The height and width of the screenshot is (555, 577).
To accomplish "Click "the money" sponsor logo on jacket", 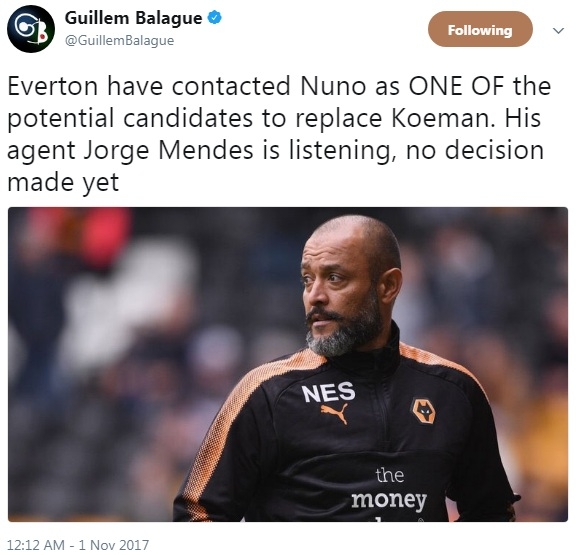I will (389, 491).
